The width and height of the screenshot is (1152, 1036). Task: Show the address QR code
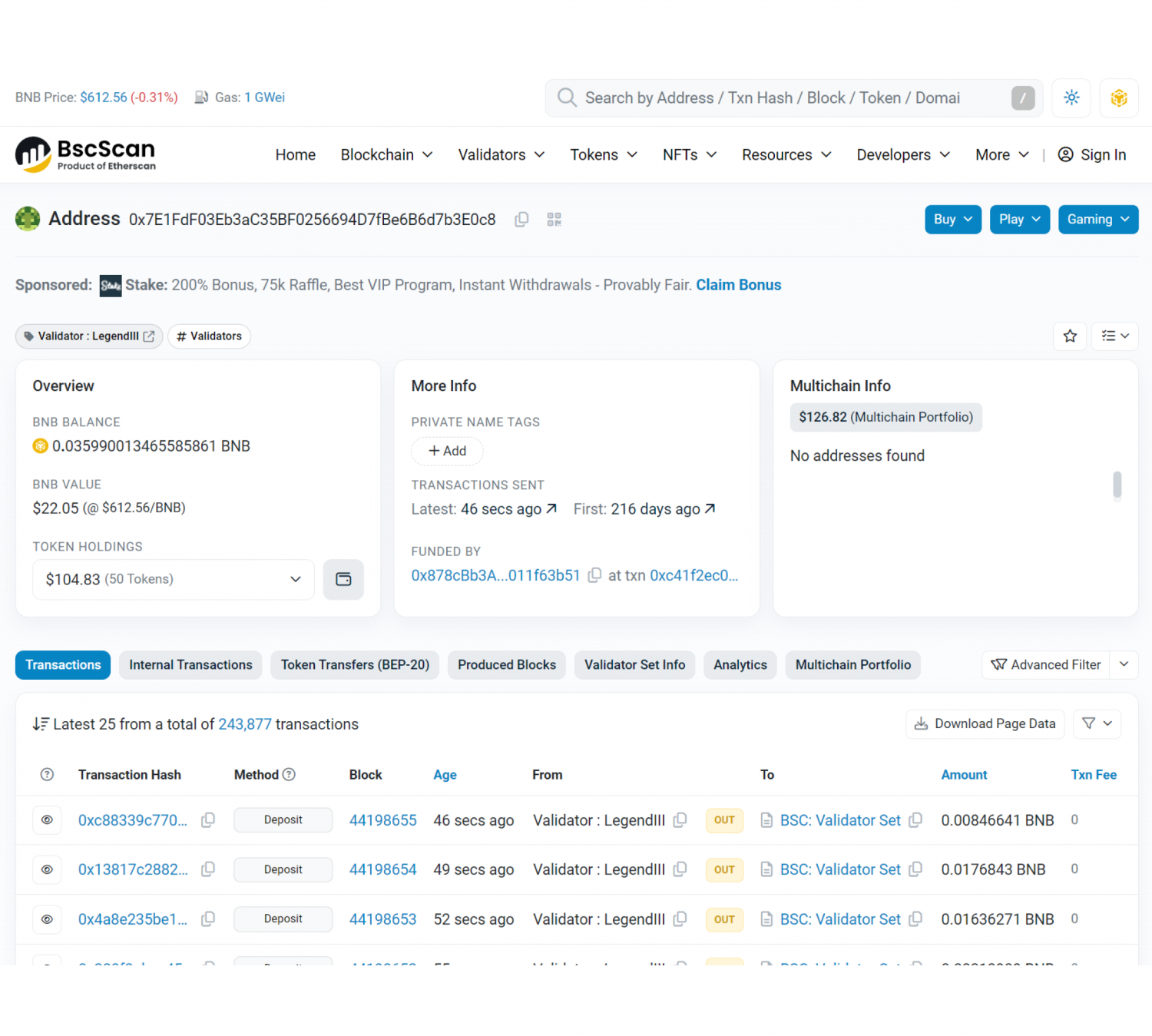pyautogui.click(x=554, y=220)
